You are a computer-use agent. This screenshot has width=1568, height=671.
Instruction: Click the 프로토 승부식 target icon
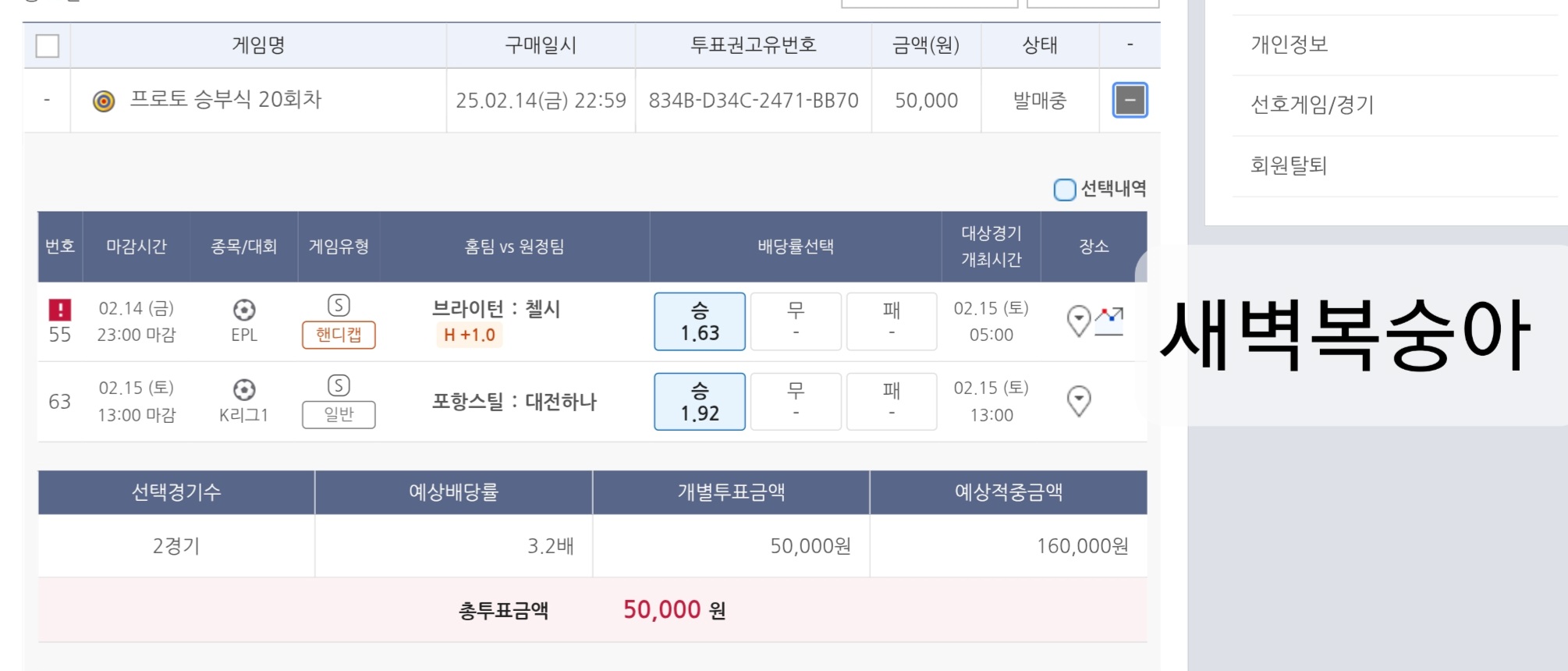click(104, 101)
